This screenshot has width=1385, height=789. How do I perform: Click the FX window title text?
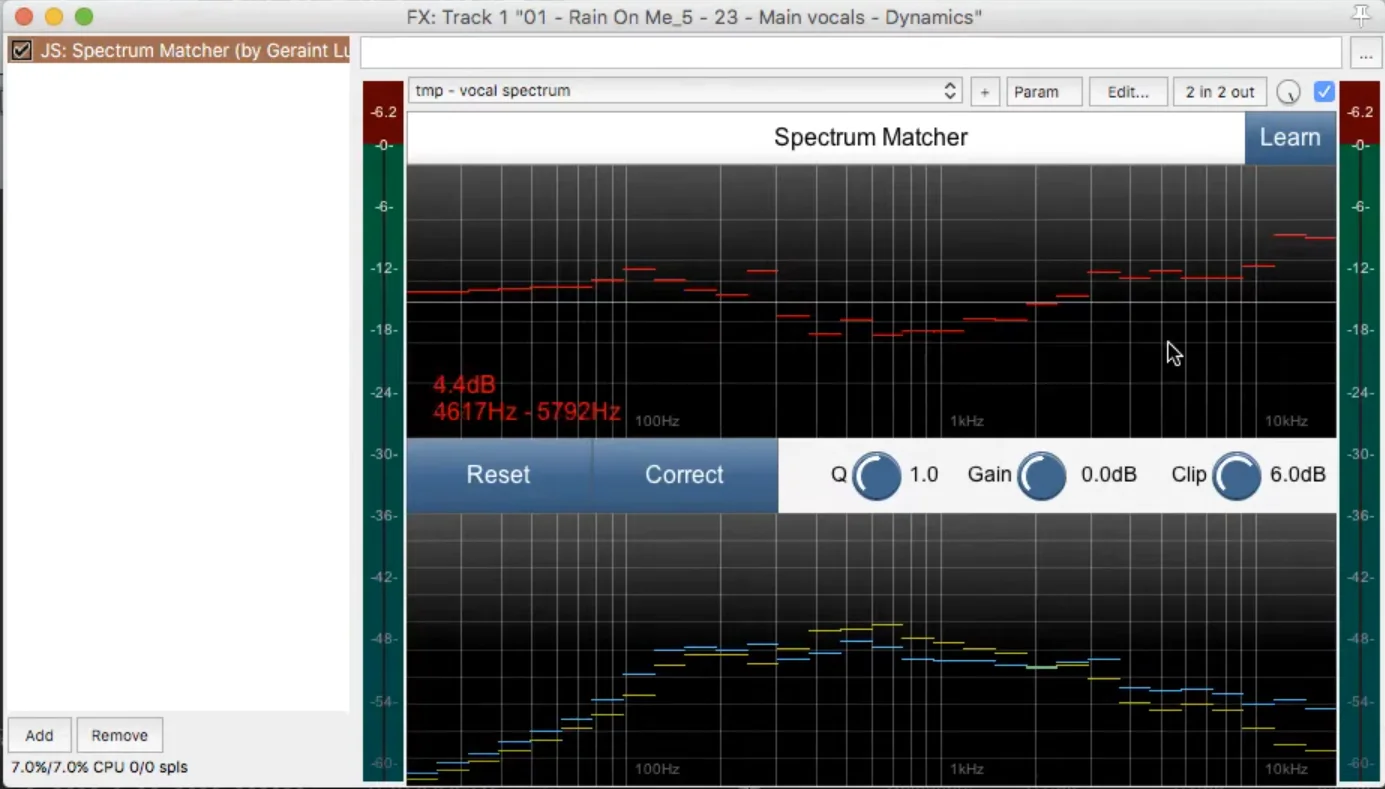[x=694, y=17]
